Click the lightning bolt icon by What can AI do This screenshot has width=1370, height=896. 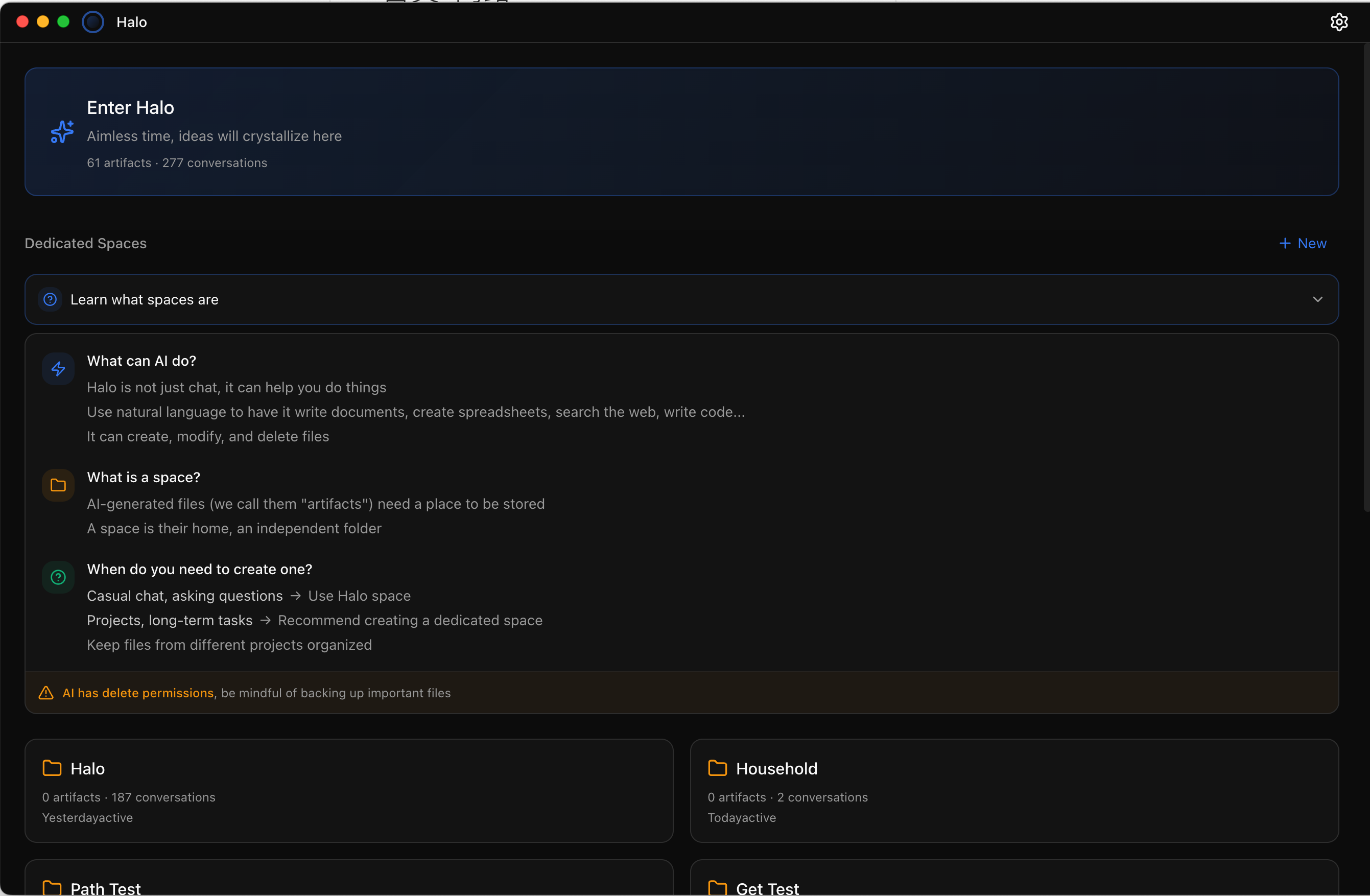[x=58, y=369]
